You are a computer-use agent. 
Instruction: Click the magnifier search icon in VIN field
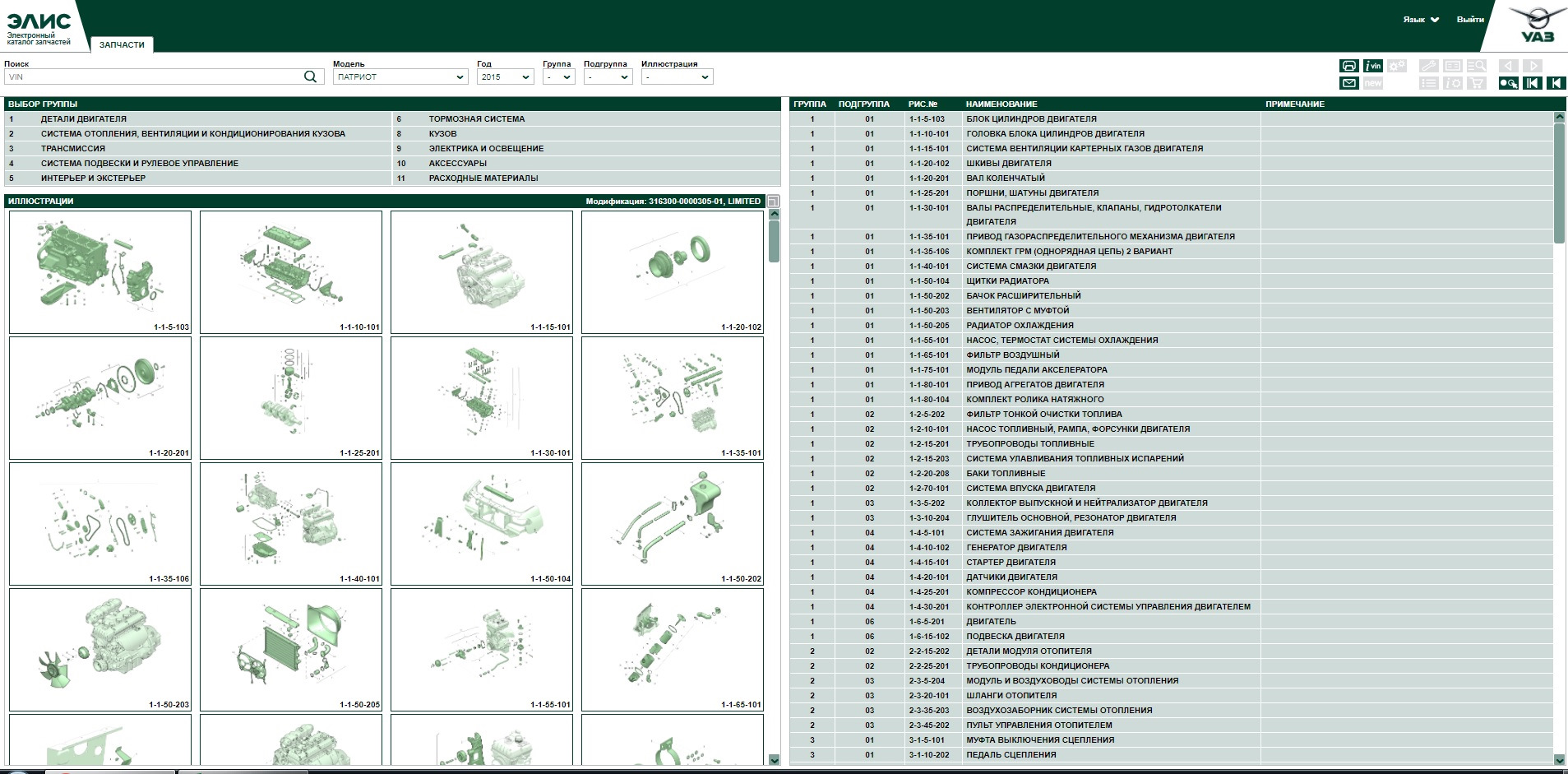point(310,76)
